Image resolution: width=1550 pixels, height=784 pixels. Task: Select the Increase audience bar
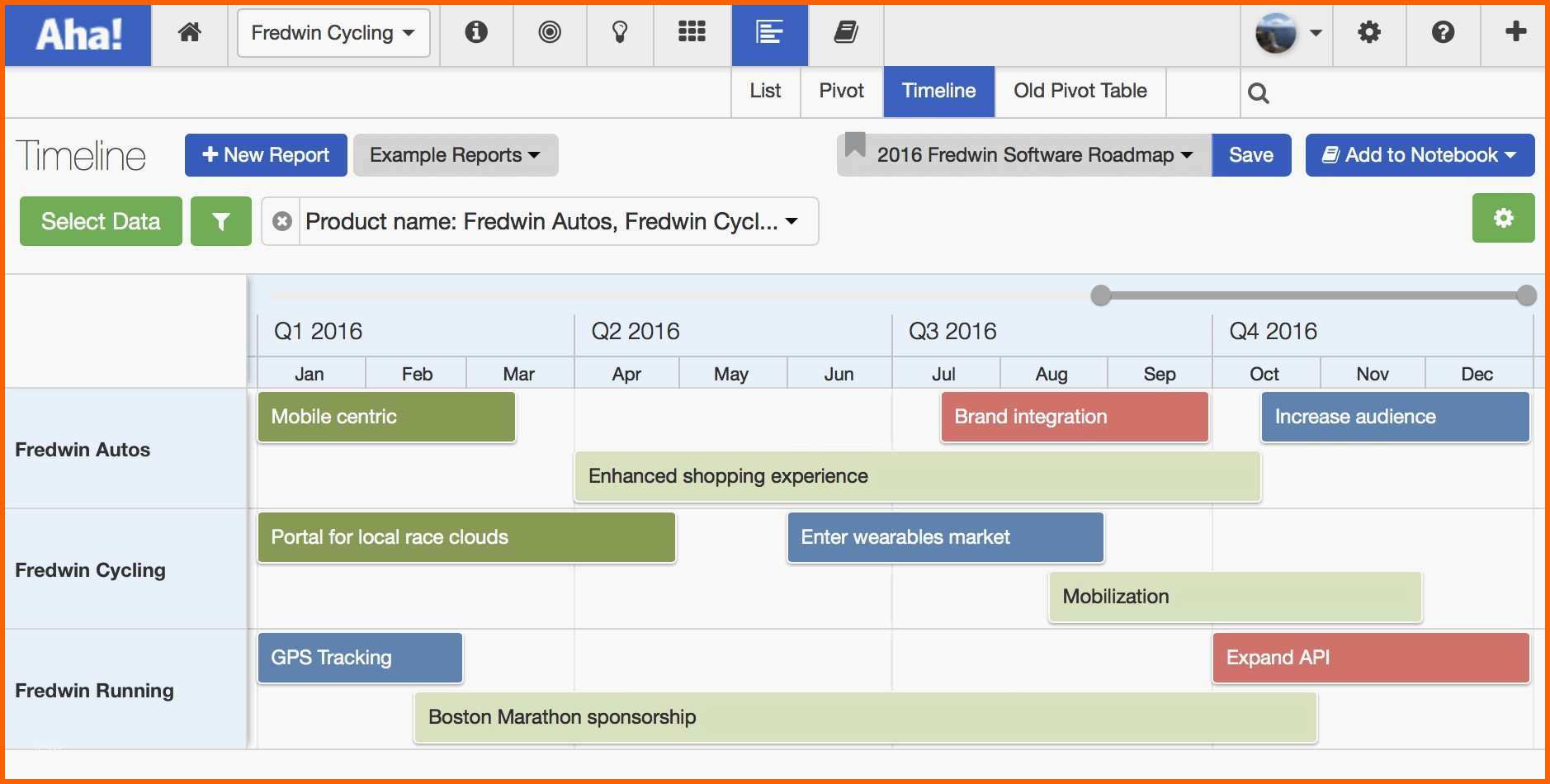pyautogui.click(x=1396, y=417)
